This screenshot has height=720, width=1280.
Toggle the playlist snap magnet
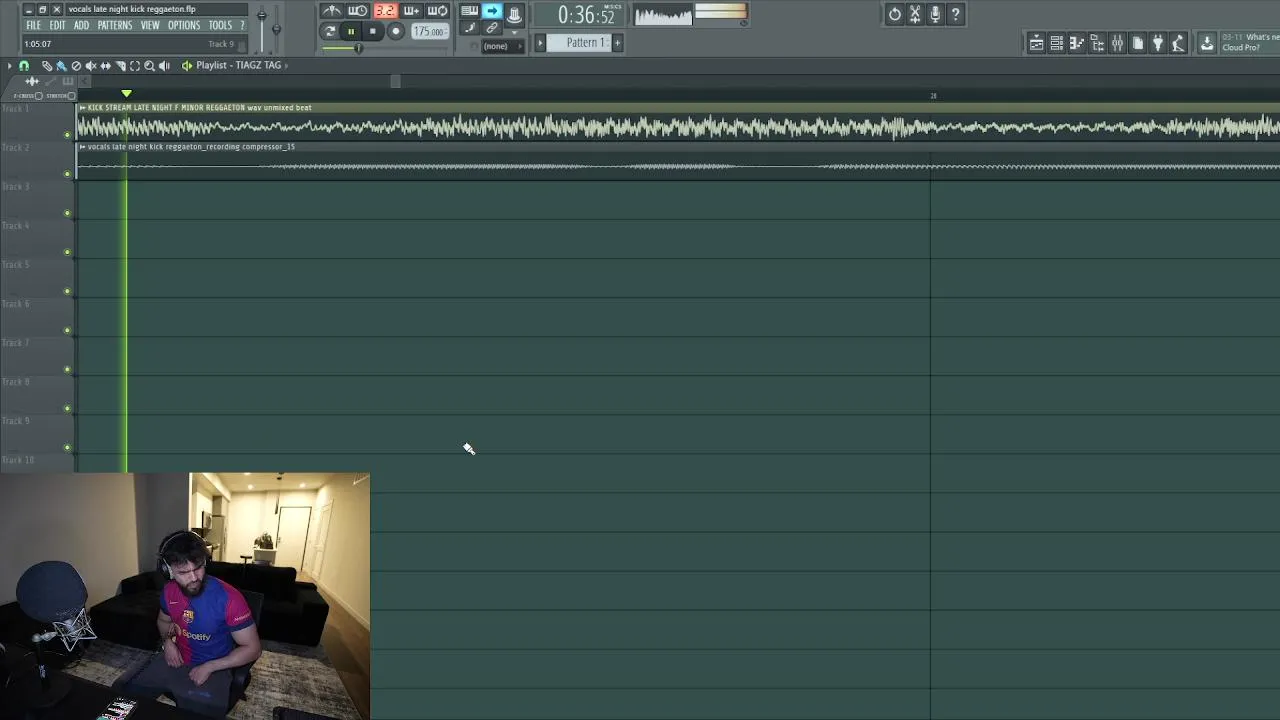click(x=24, y=65)
